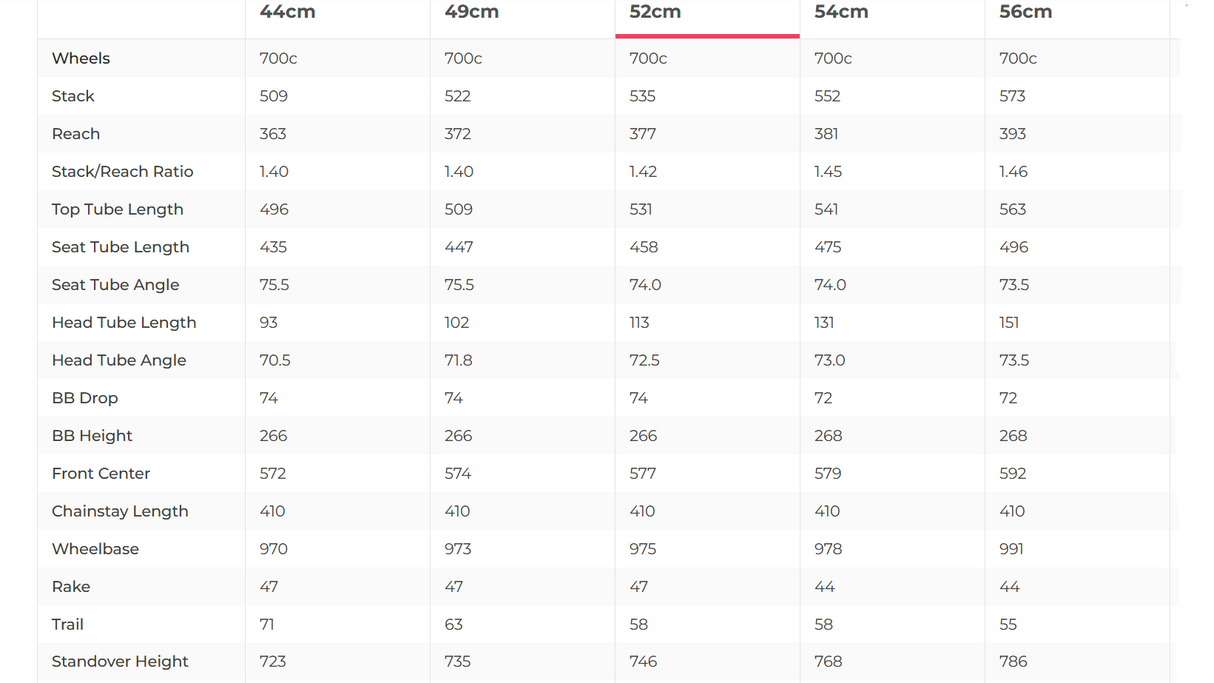Select the 131 Head Tube Length cell
Screen dimensions: 1214x683
point(824,322)
